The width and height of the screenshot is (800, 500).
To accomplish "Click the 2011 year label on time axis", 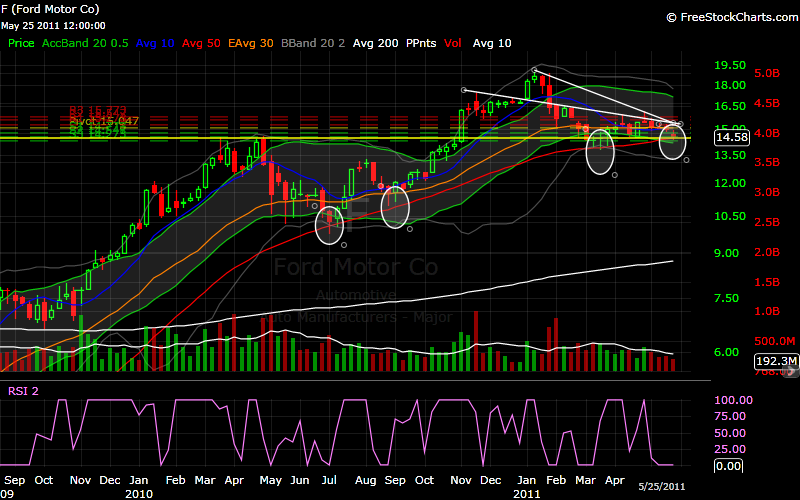I will (527, 494).
